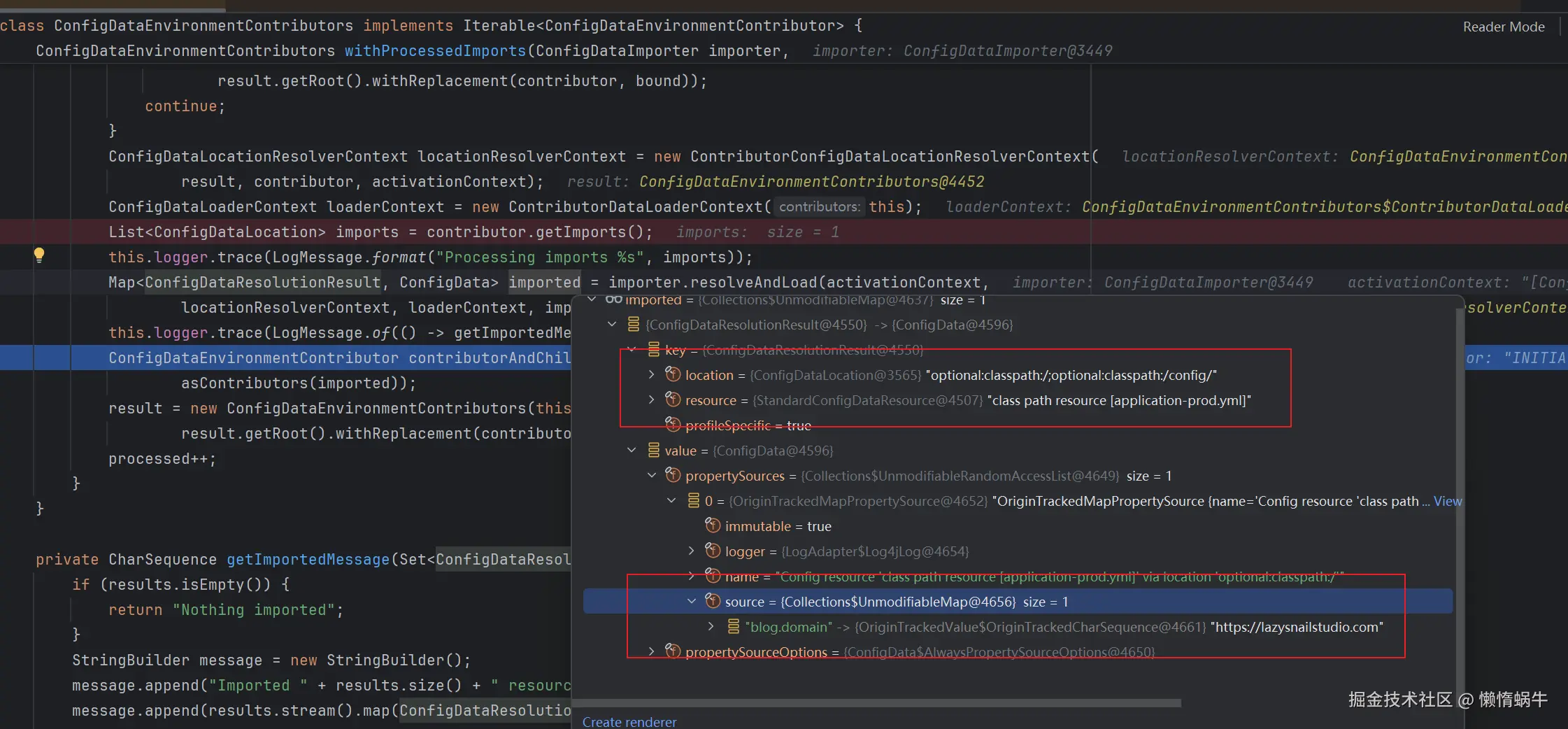Expand the logger node
The image size is (1568, 729).
click(692, 551)
